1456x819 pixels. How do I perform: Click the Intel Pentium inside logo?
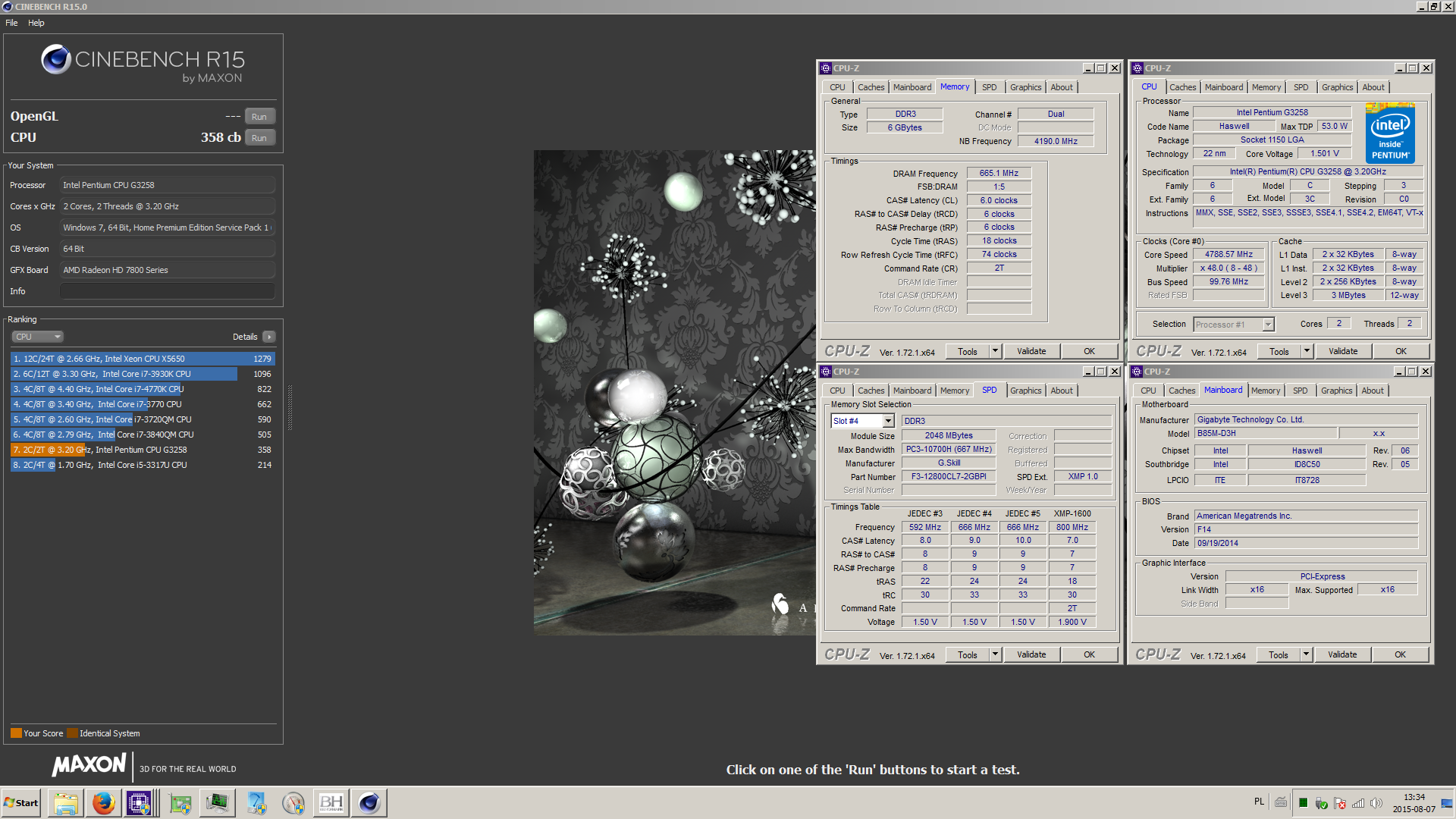tap(1390, 133)
